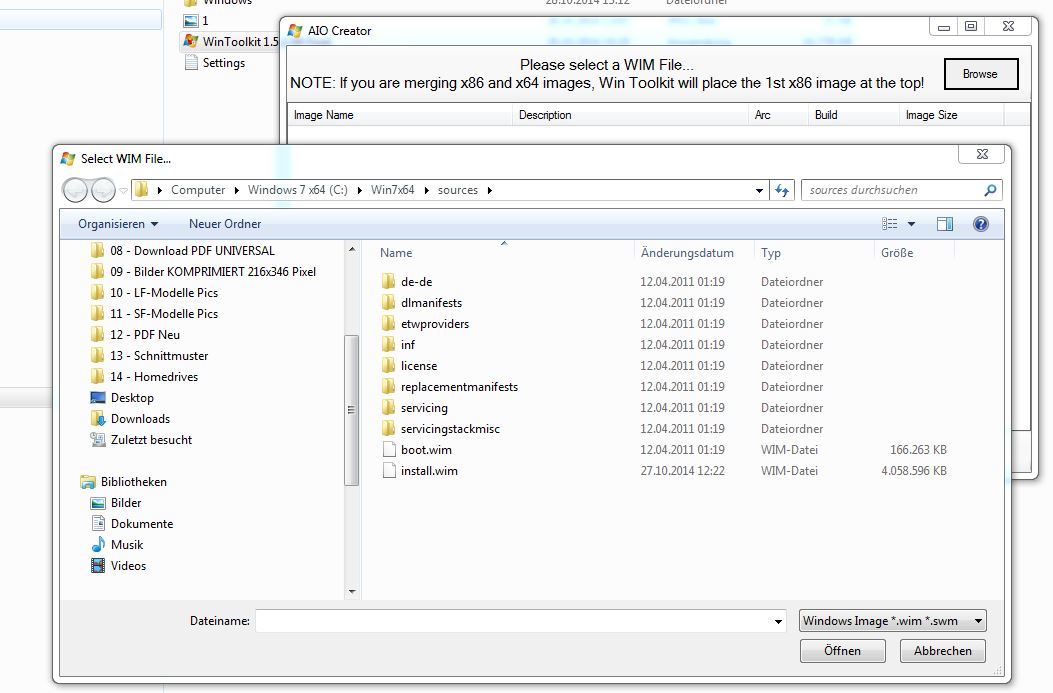This screenshot has height=693, width=1053.
Task: Click the sources durchsuchen search field
Action: tap(893, 190)
